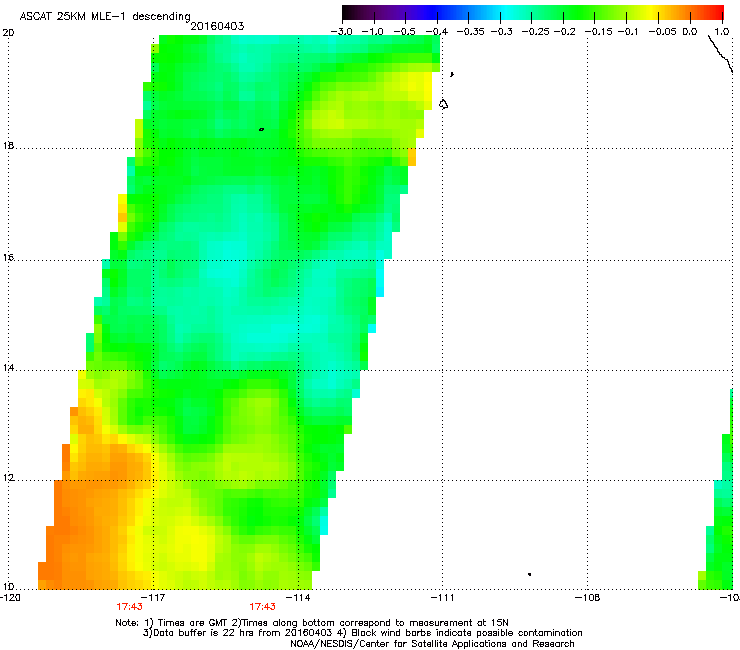Screen dimensions: 740x650
Task: Click the latitude label 10
Action: pyautogui.click(x=8, y=587)
